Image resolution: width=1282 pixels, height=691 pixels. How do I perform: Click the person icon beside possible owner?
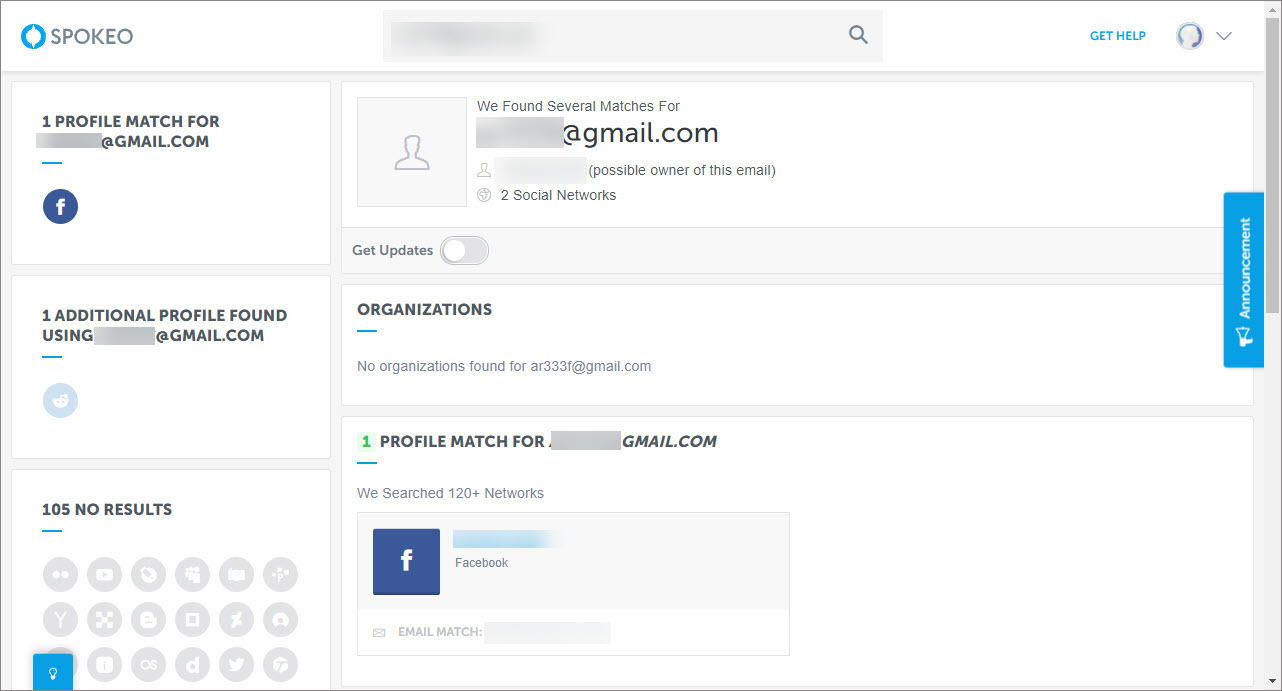485,170
